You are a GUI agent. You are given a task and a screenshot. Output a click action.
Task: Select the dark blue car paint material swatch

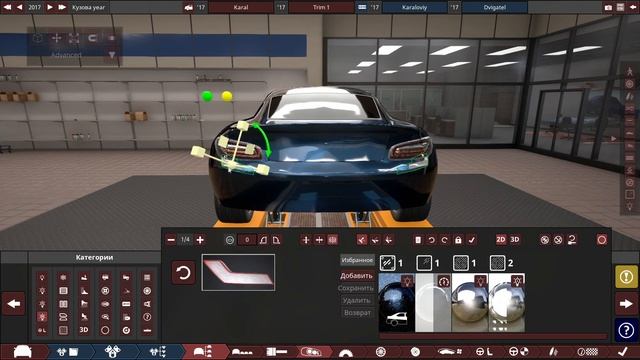(397, 302)
